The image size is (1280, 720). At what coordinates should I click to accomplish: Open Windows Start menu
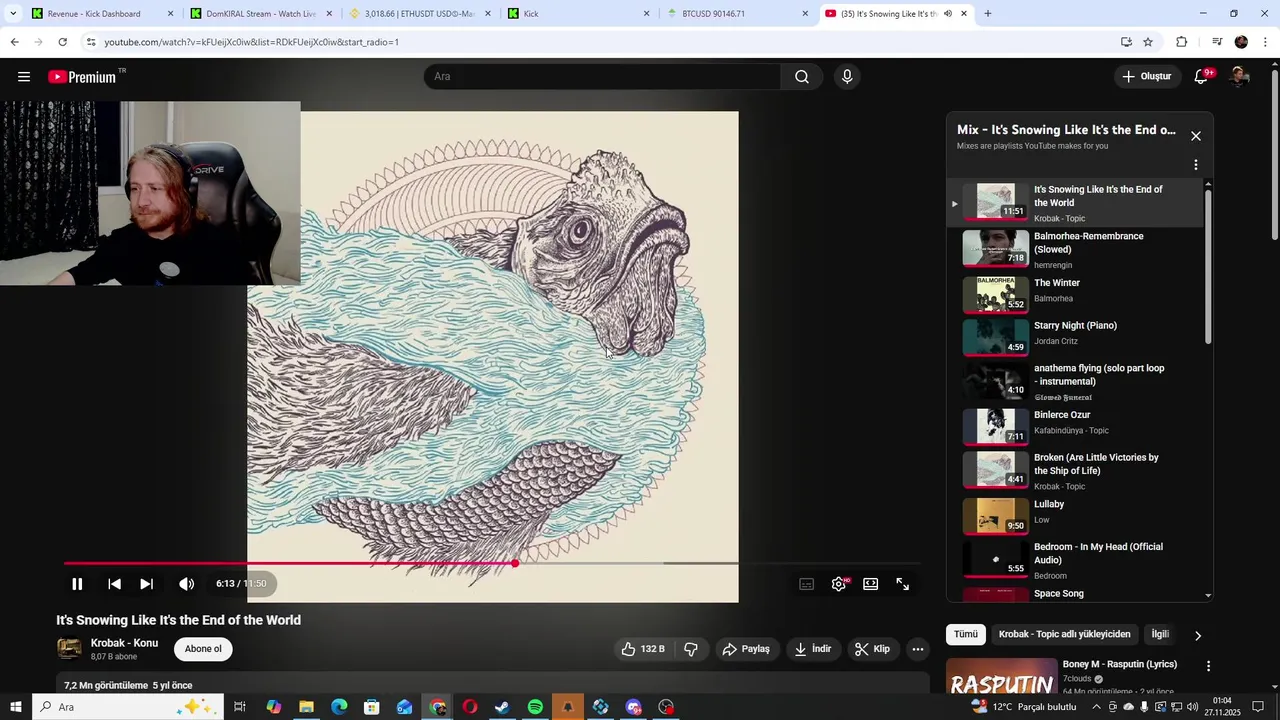coord(16,707)
